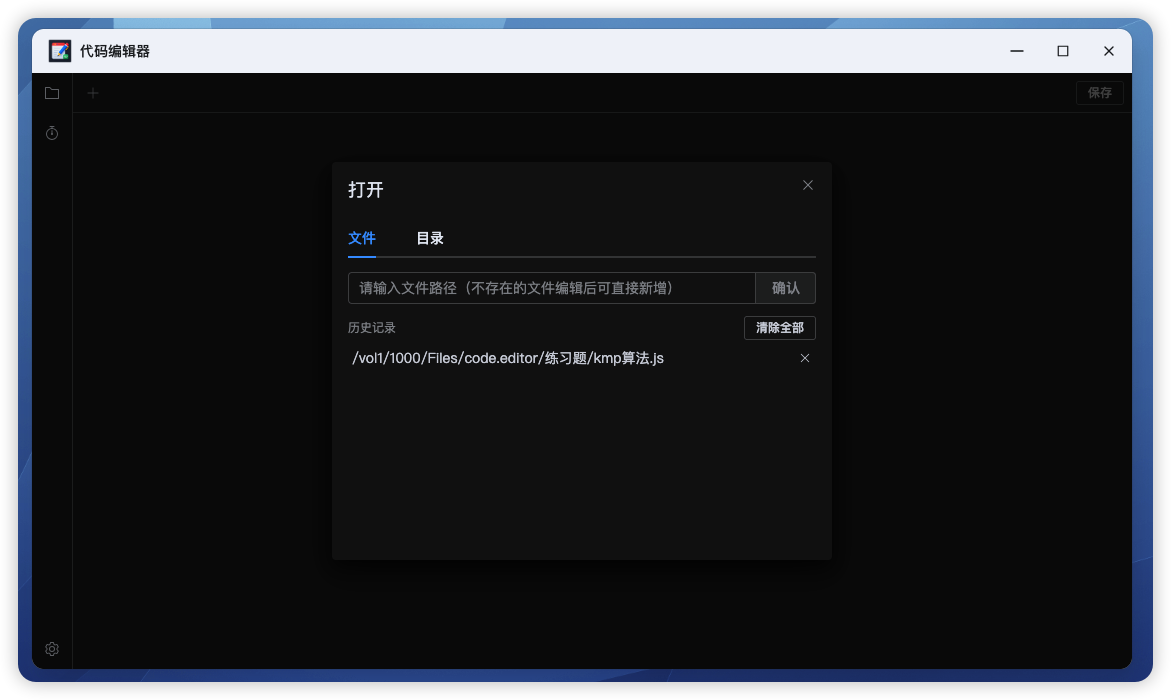Close the 代码编辑器 window
Image resolution: width=1171 pixels, height=700 pixels.
click(1109, 51)
